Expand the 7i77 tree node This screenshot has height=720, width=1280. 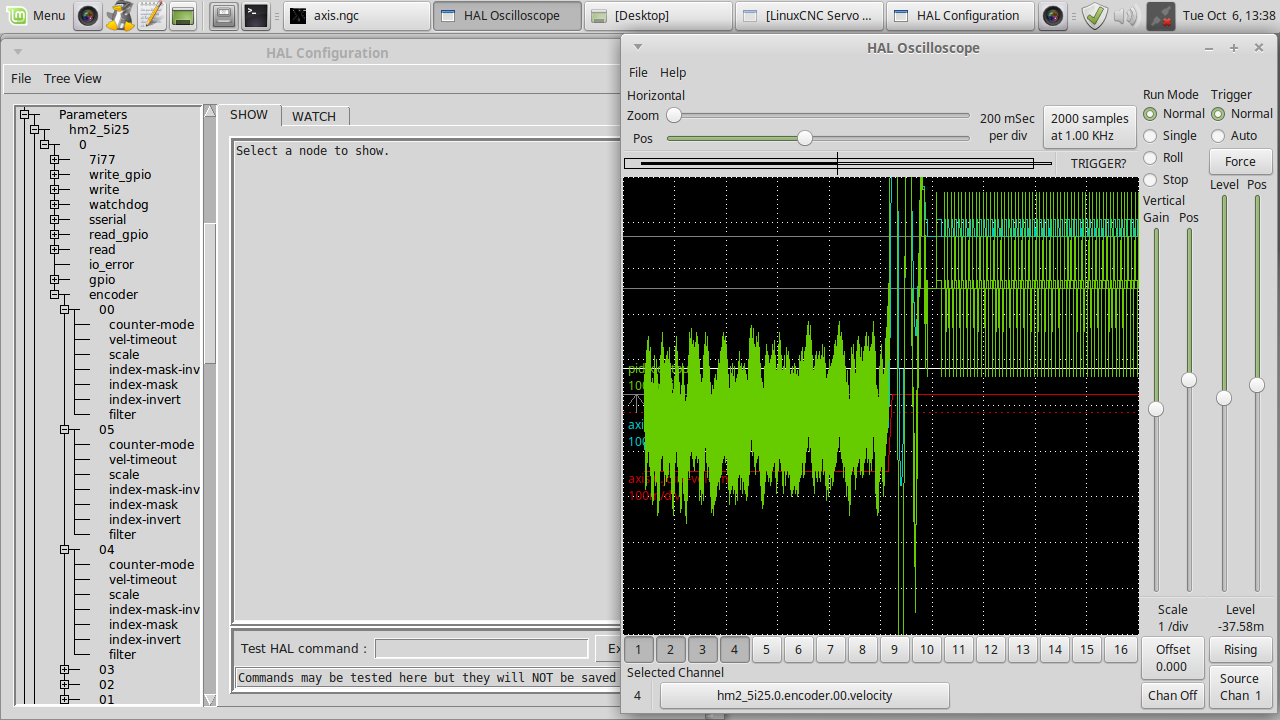coord(55,159)
